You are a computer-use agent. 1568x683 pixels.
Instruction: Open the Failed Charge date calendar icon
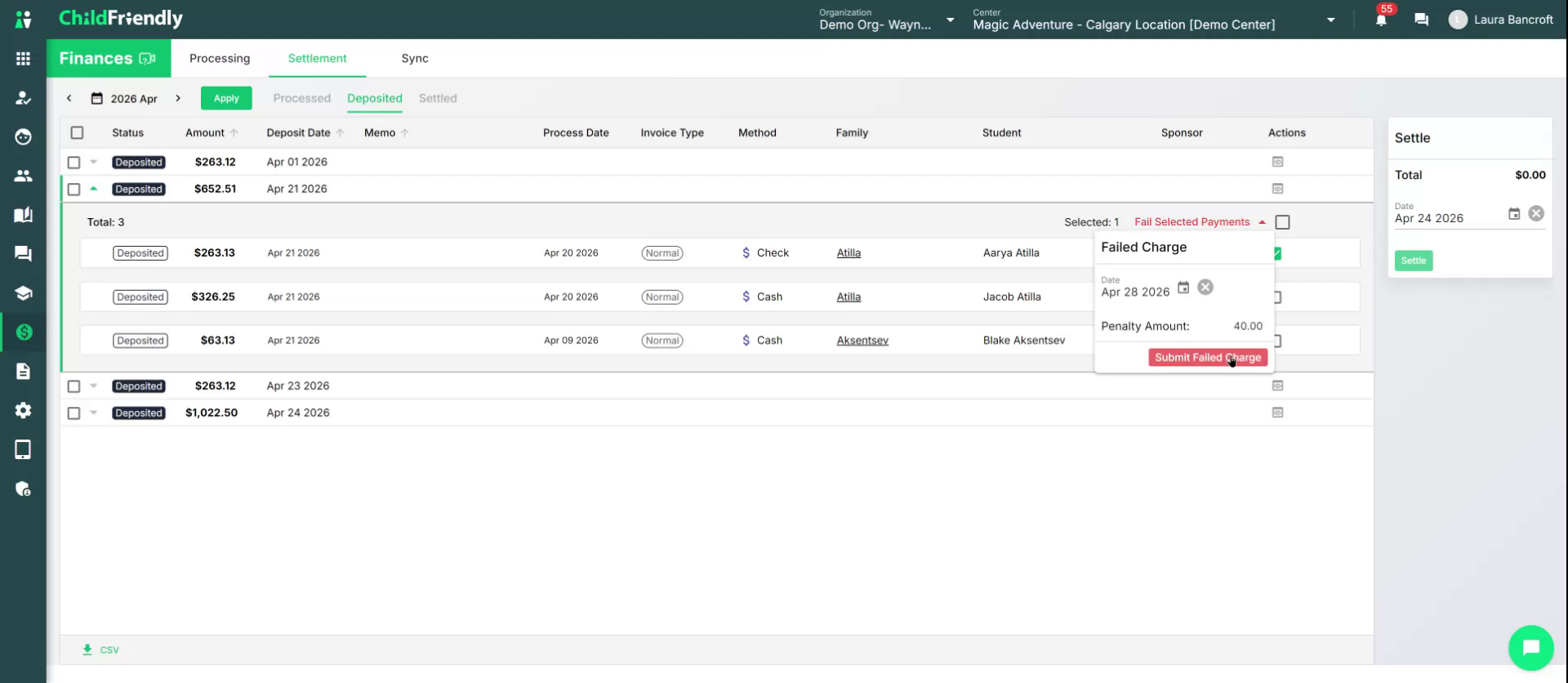pos(1183,288)
